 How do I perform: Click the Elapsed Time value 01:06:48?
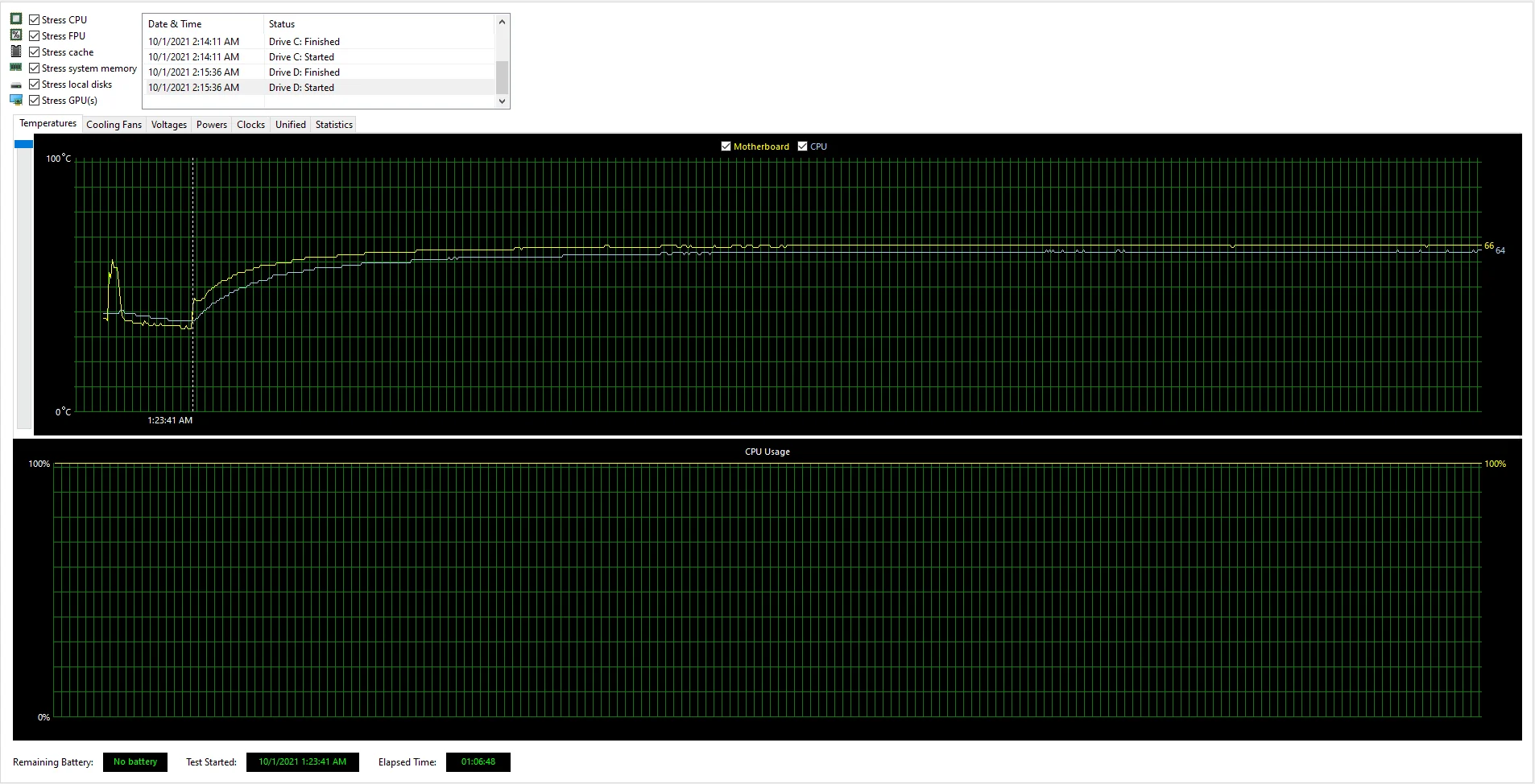(x=478, y=762)
